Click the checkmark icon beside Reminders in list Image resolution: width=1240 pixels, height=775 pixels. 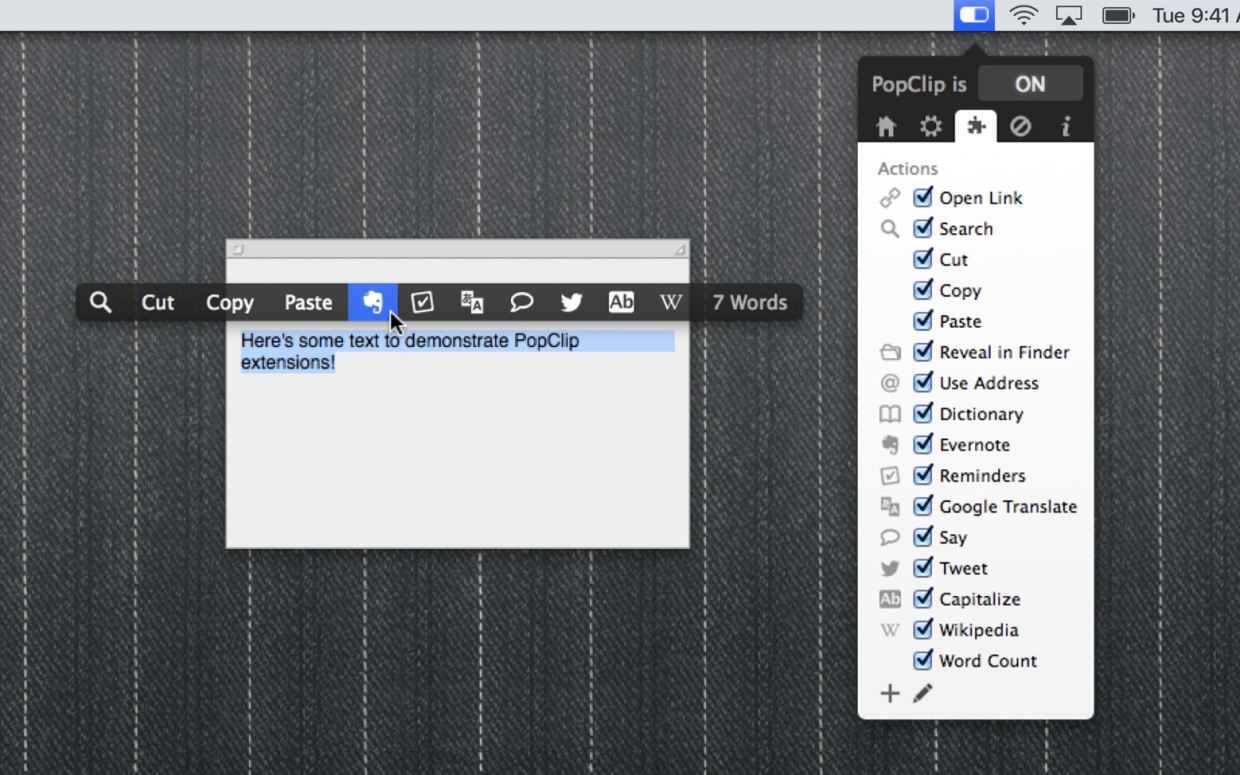890,476
